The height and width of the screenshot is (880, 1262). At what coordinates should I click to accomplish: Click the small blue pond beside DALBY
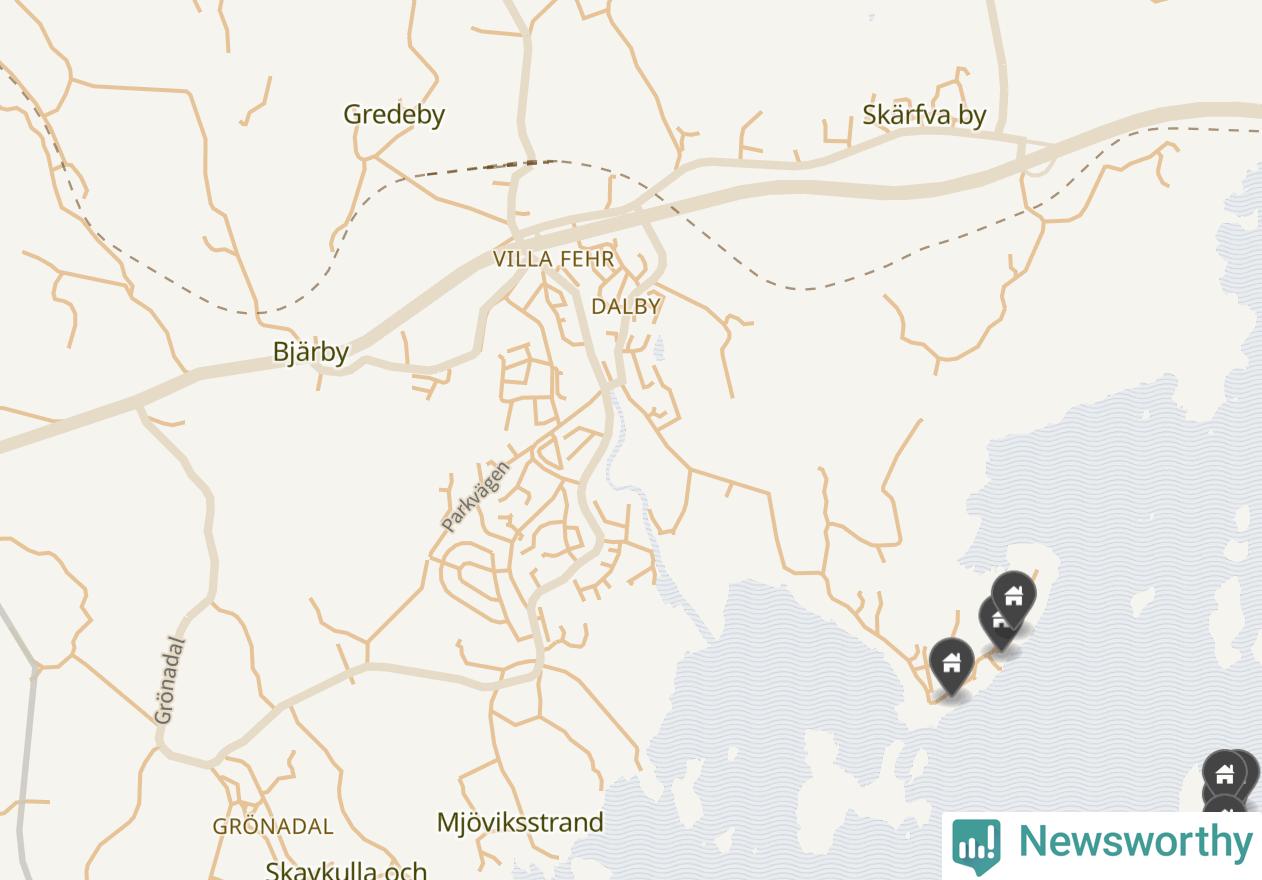tap(658, 348)
